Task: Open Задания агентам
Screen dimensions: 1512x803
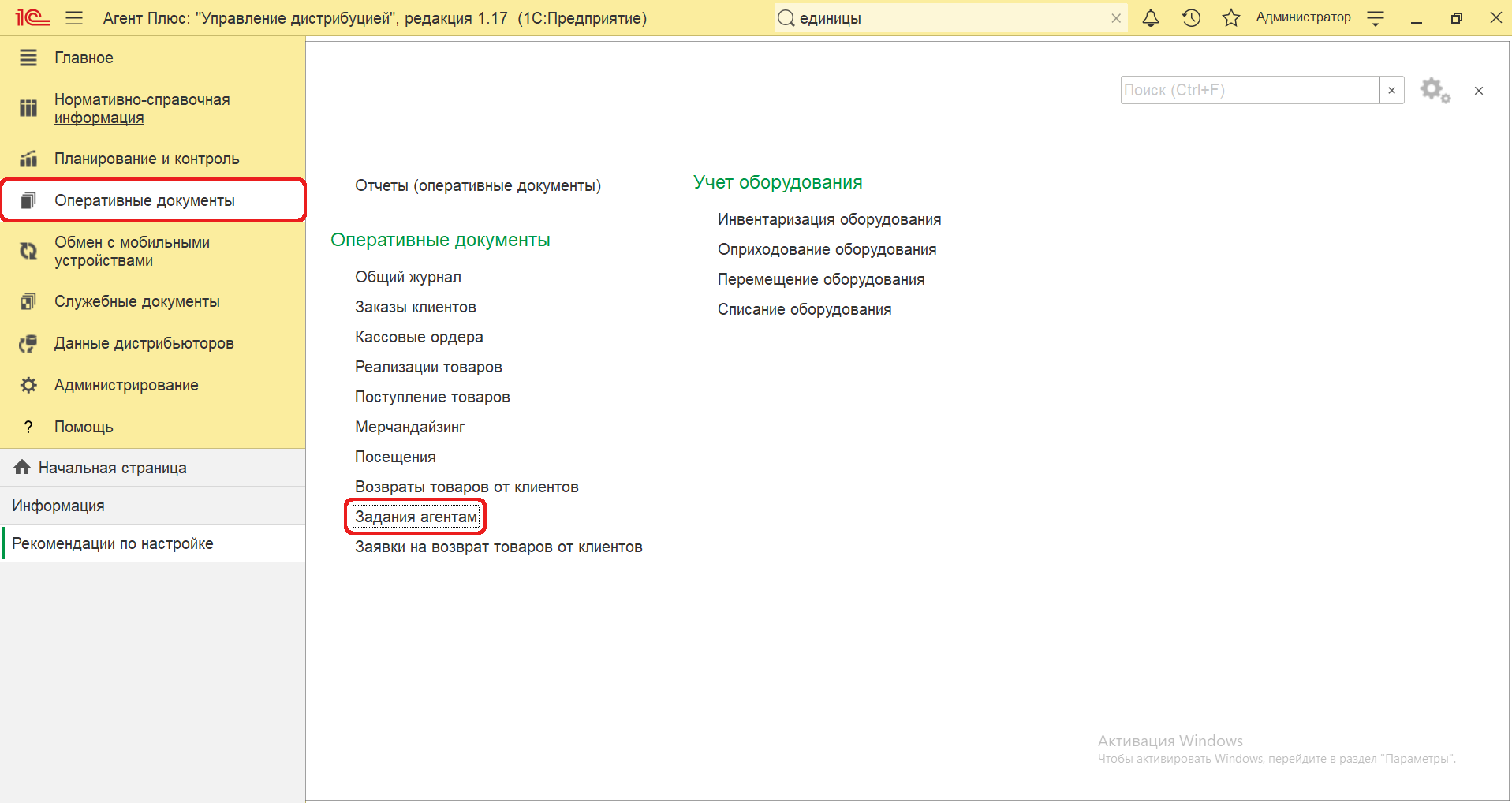Action: tap(416, 517)
